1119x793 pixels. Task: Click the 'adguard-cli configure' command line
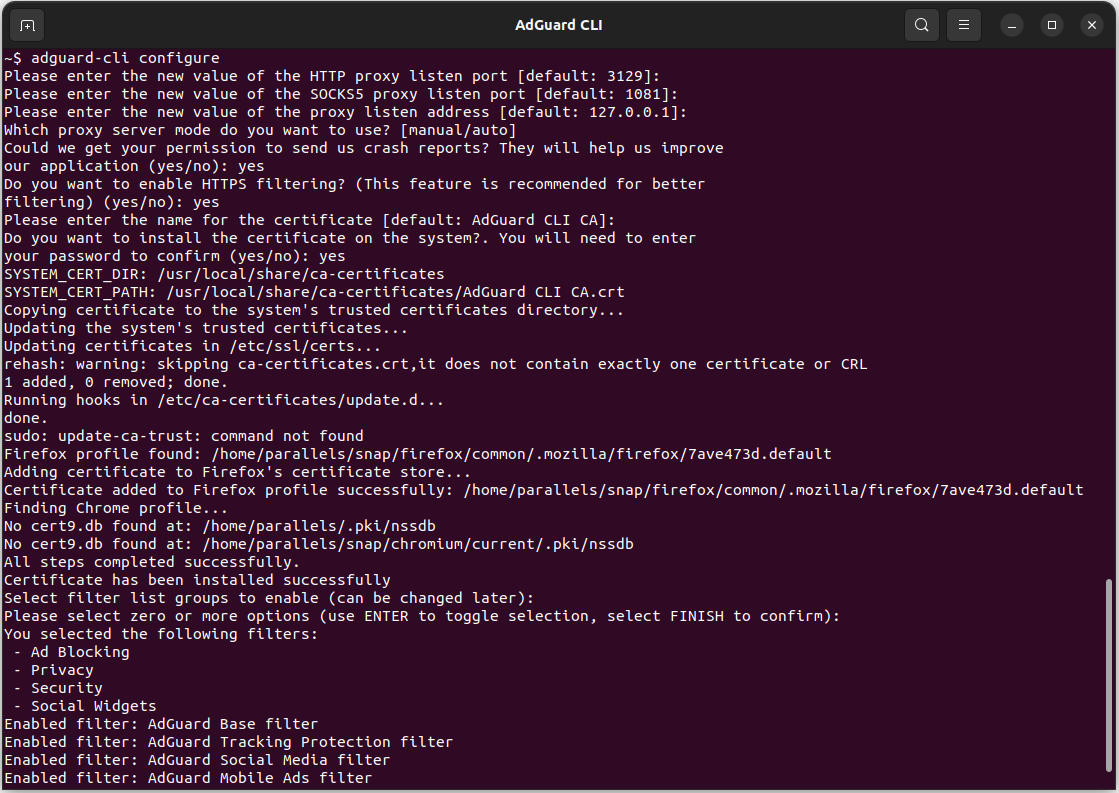point(112,58)
